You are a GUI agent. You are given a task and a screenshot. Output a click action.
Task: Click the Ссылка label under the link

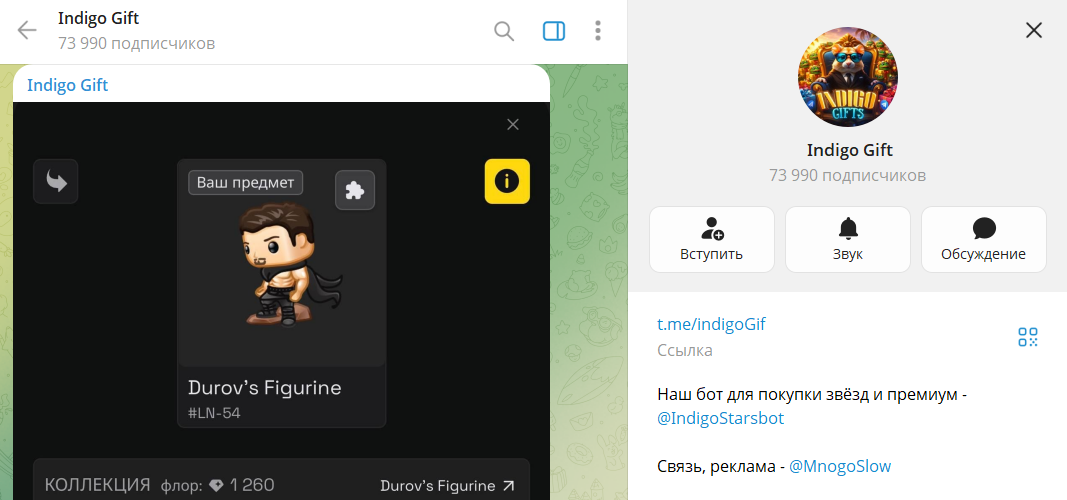[685, 350]
